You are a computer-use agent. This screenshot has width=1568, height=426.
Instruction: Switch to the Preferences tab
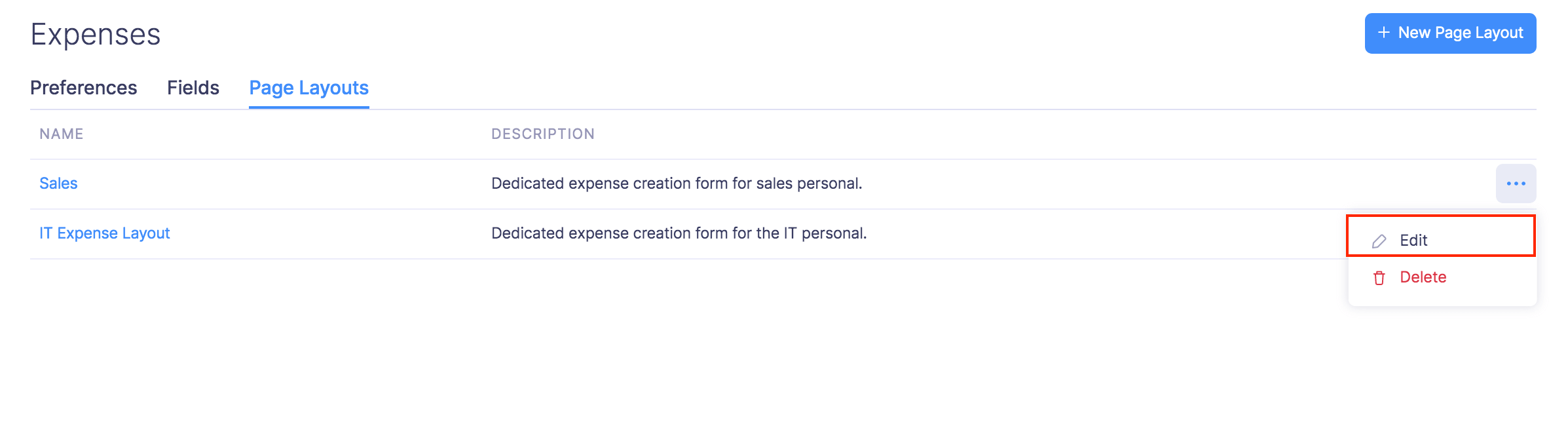(84, 88)
